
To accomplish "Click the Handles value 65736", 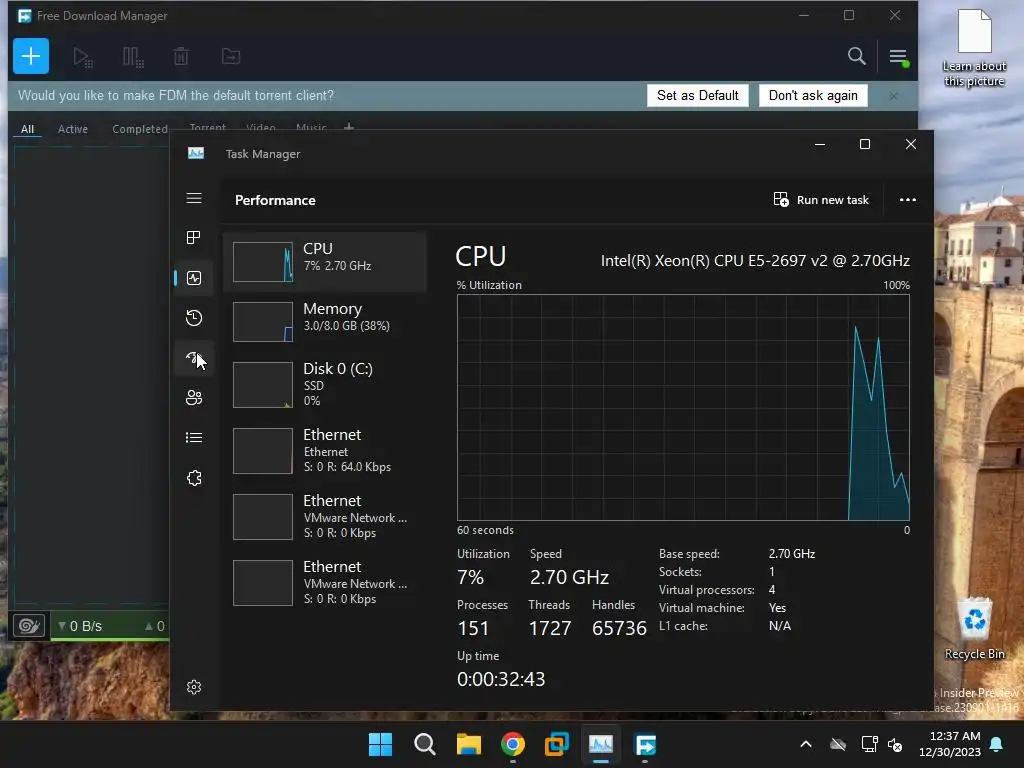I will (619, 628).
